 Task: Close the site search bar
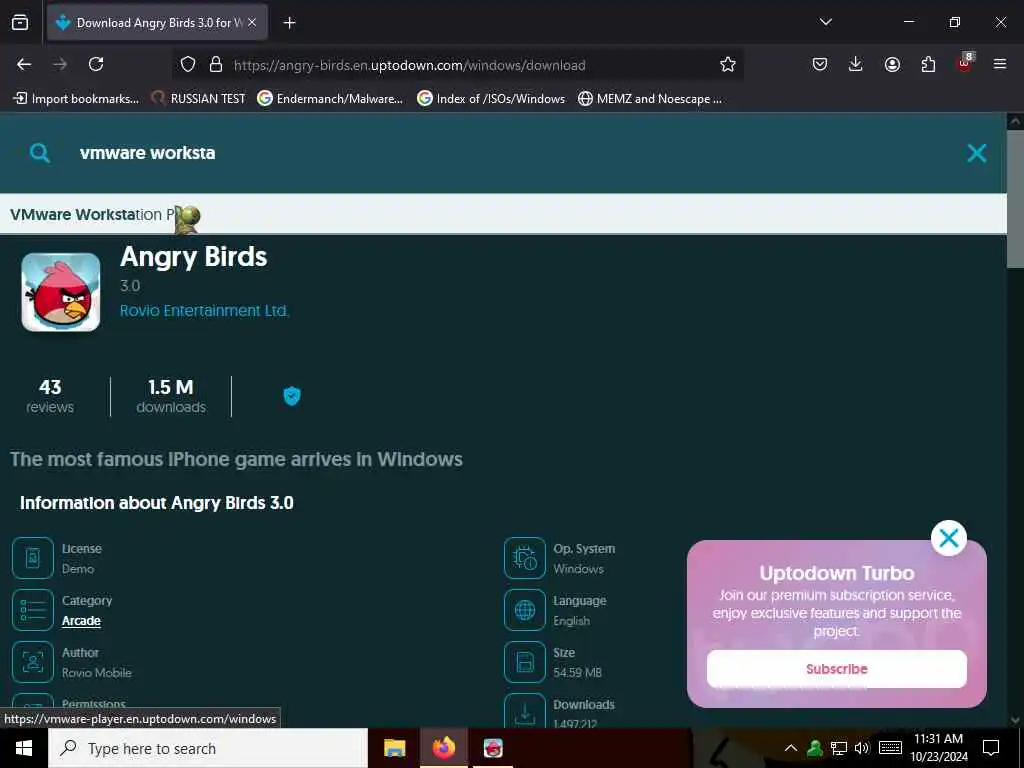pos(976,153)
